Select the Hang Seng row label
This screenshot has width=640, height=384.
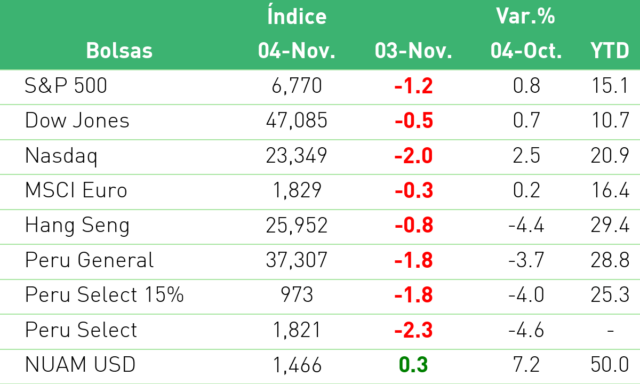click(x=77, y=226)
